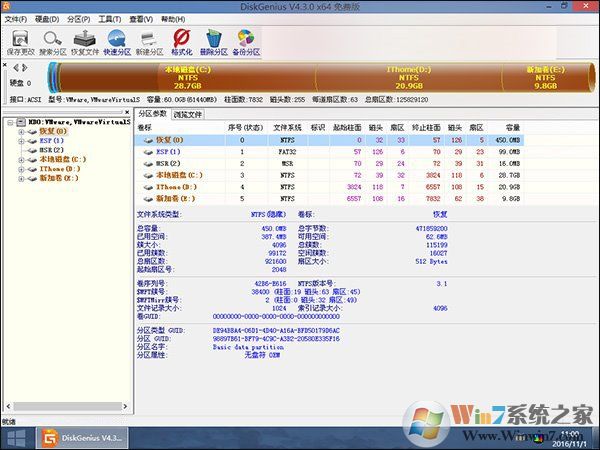Open the 文件(F) menu
The width and height of the screenshot is (600, 450).
pyautogui.click(x=15, y=18)
